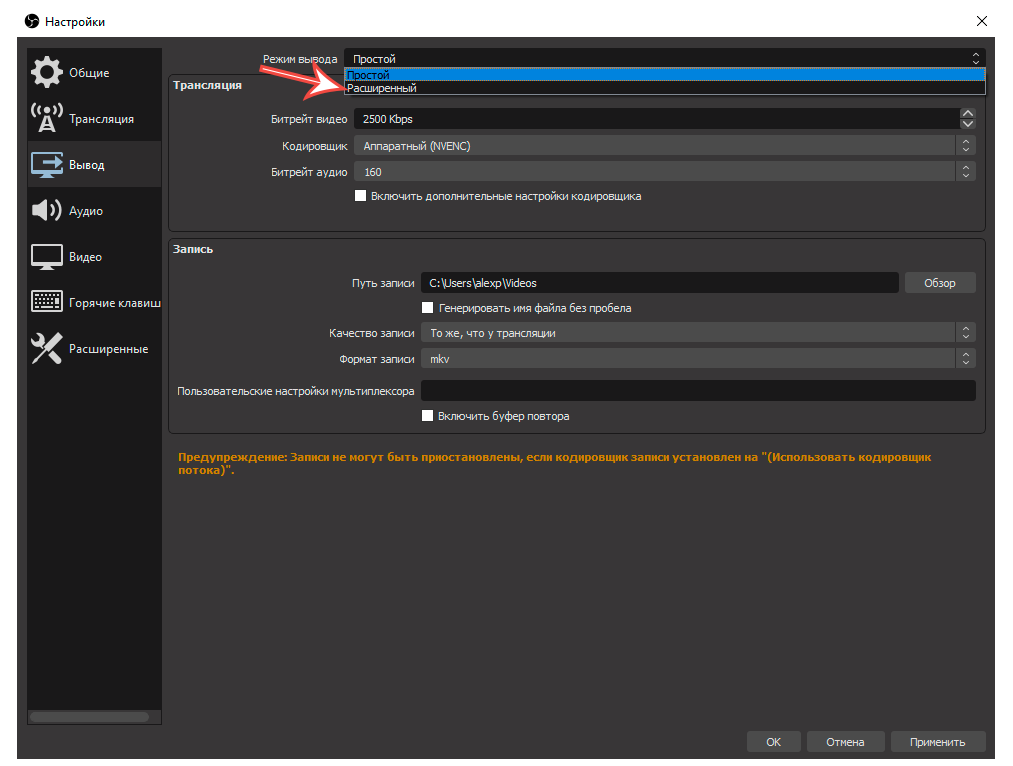Enable дополнительные настройки кодировщика checkbox
Viewport: 1013px width, 766px height.
click(x=360, y=196)
